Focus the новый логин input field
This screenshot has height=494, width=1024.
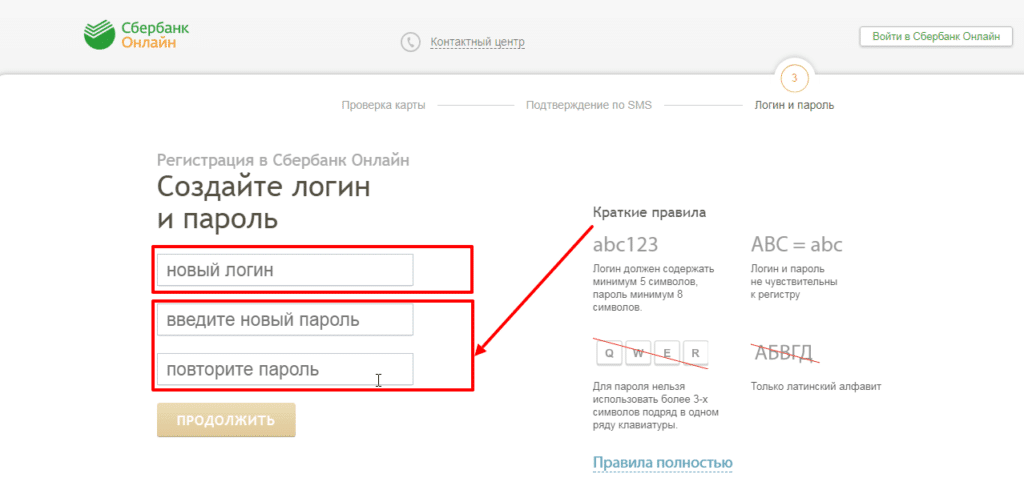tap(285, 270)
